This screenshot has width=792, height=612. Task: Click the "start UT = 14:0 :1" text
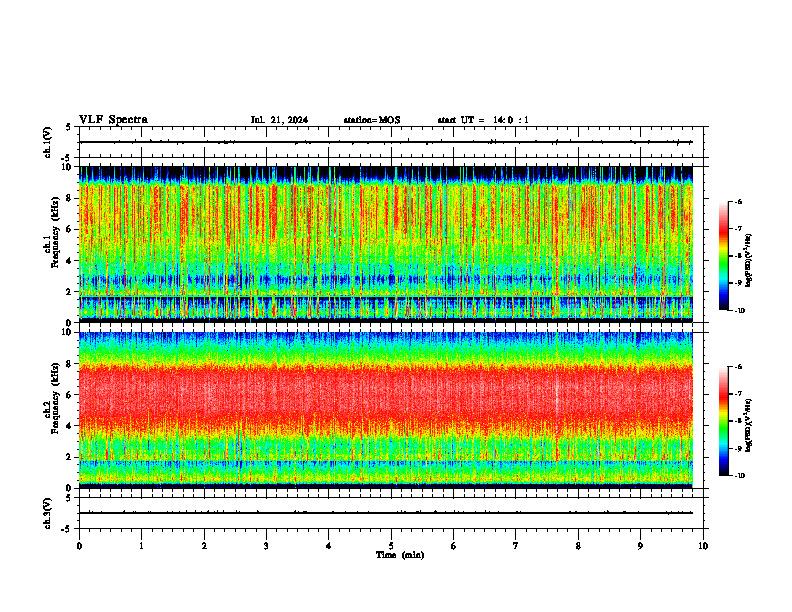(483, 120)
